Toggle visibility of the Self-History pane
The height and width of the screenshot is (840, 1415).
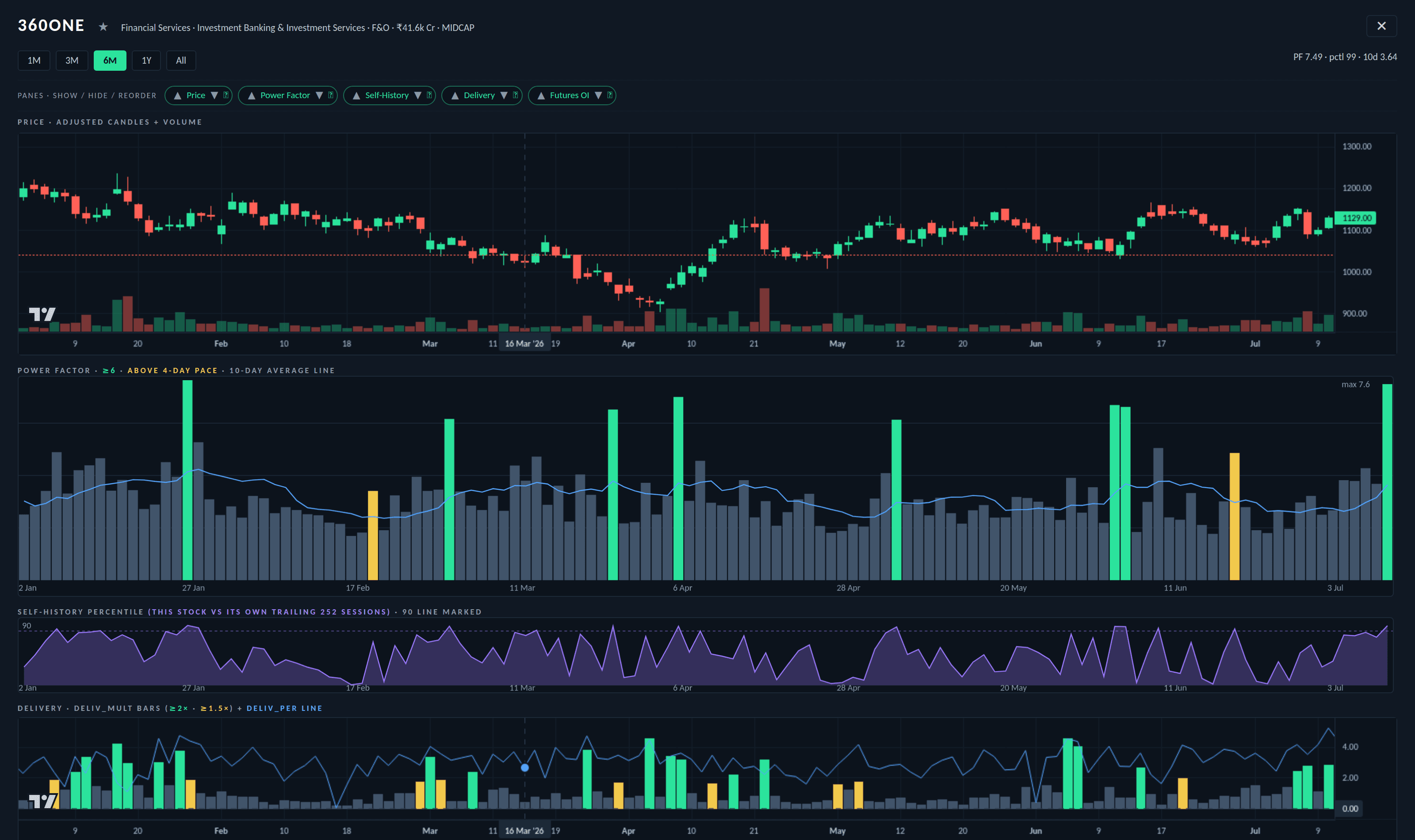(387, 95)
